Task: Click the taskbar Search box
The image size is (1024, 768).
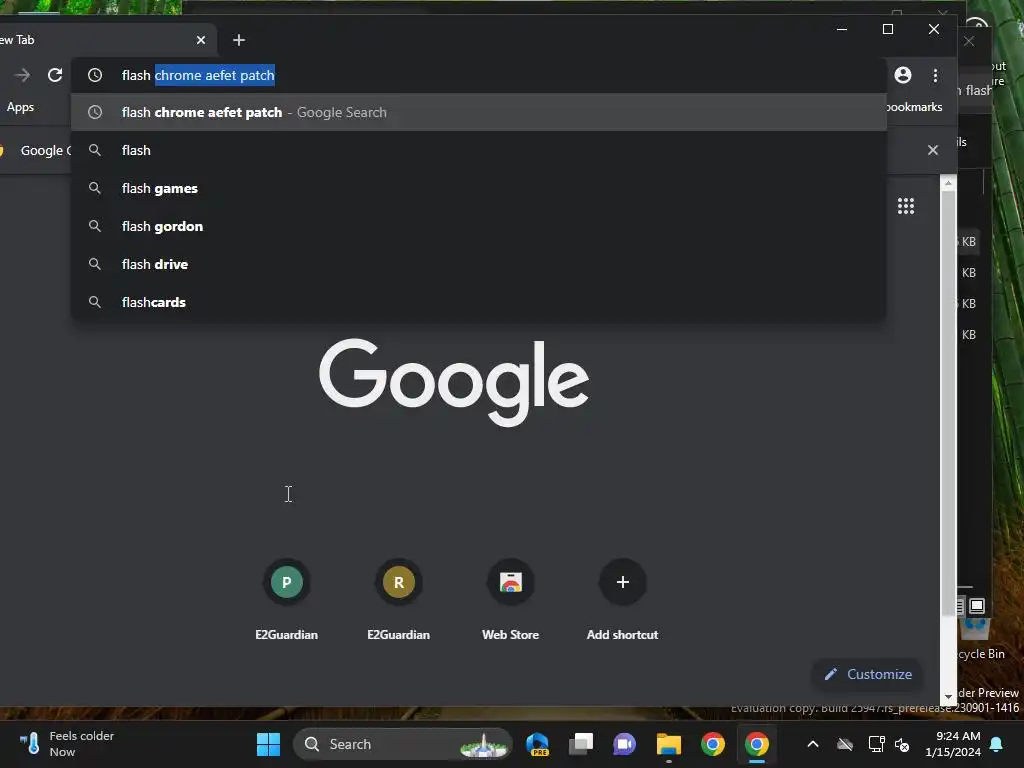Action: coord(402,744)
